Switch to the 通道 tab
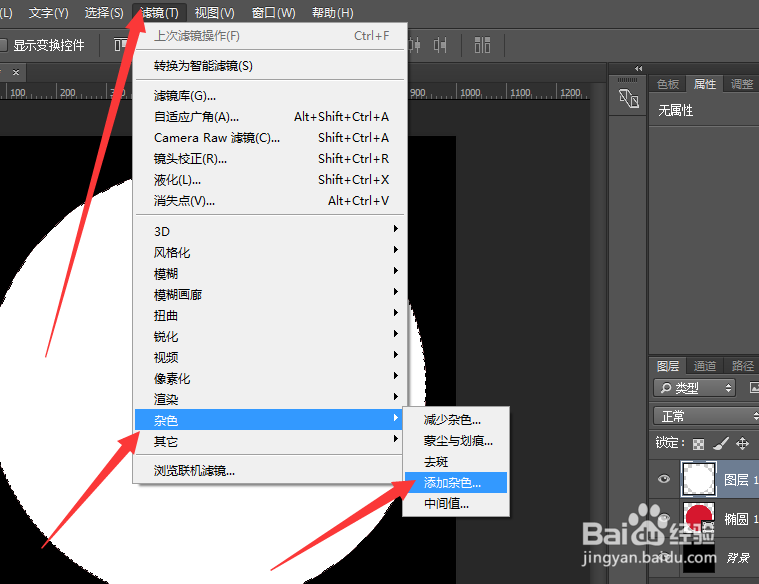Image resolution: width=759 pixels, height=584 pixels. (x=705, y=366)
